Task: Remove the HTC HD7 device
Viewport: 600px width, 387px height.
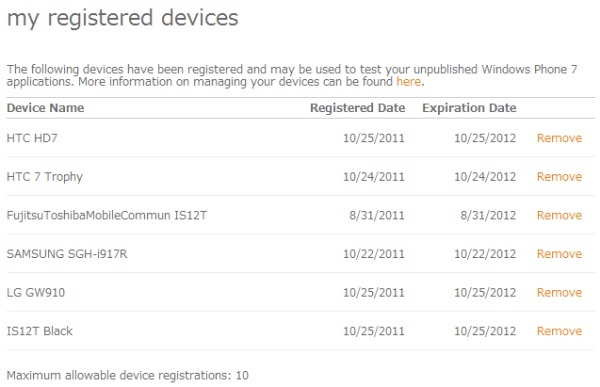Action: coord(559,138)
